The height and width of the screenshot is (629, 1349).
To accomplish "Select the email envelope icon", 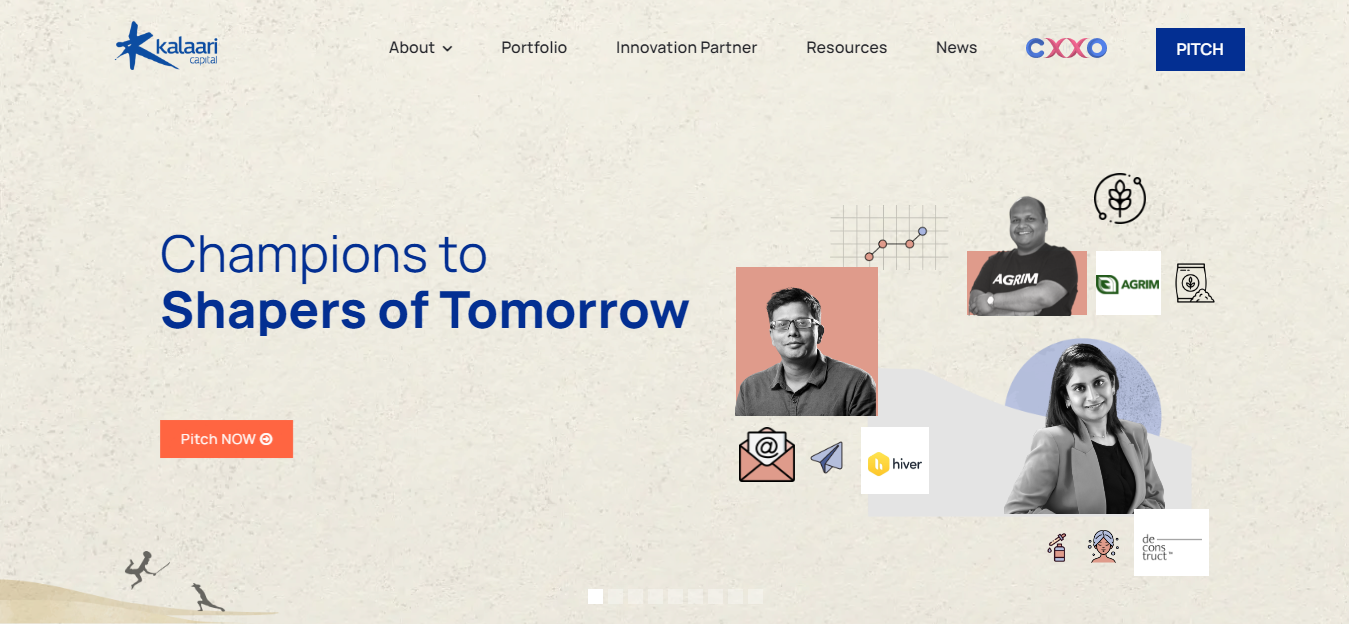I will tap(767, 455).
